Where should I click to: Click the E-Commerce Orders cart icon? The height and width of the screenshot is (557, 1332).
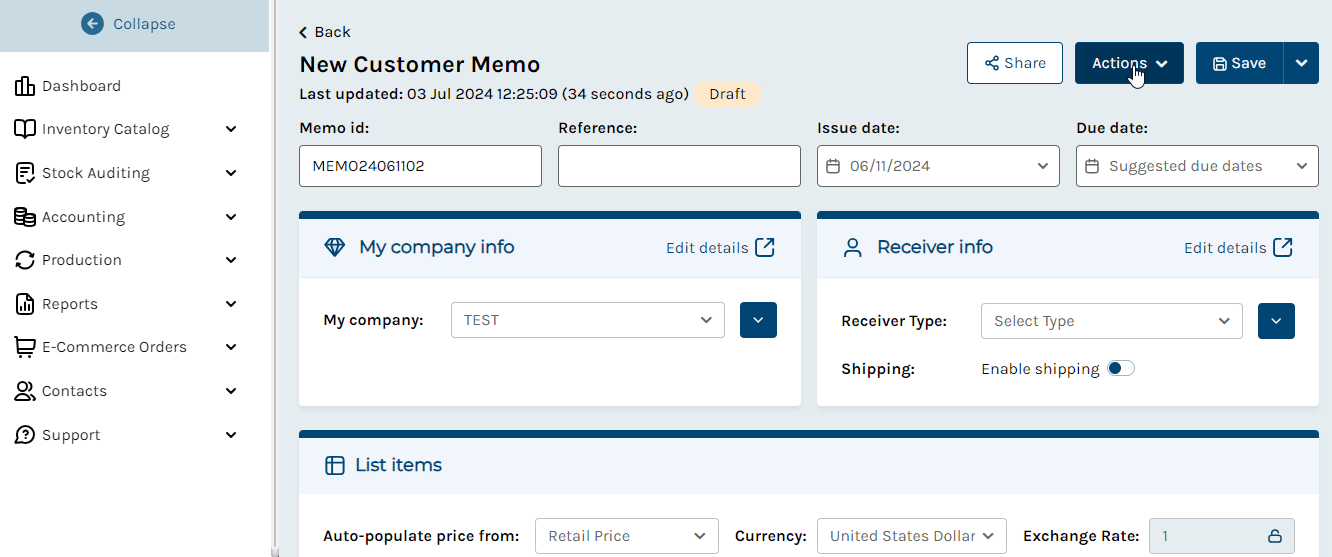(25, 347)
